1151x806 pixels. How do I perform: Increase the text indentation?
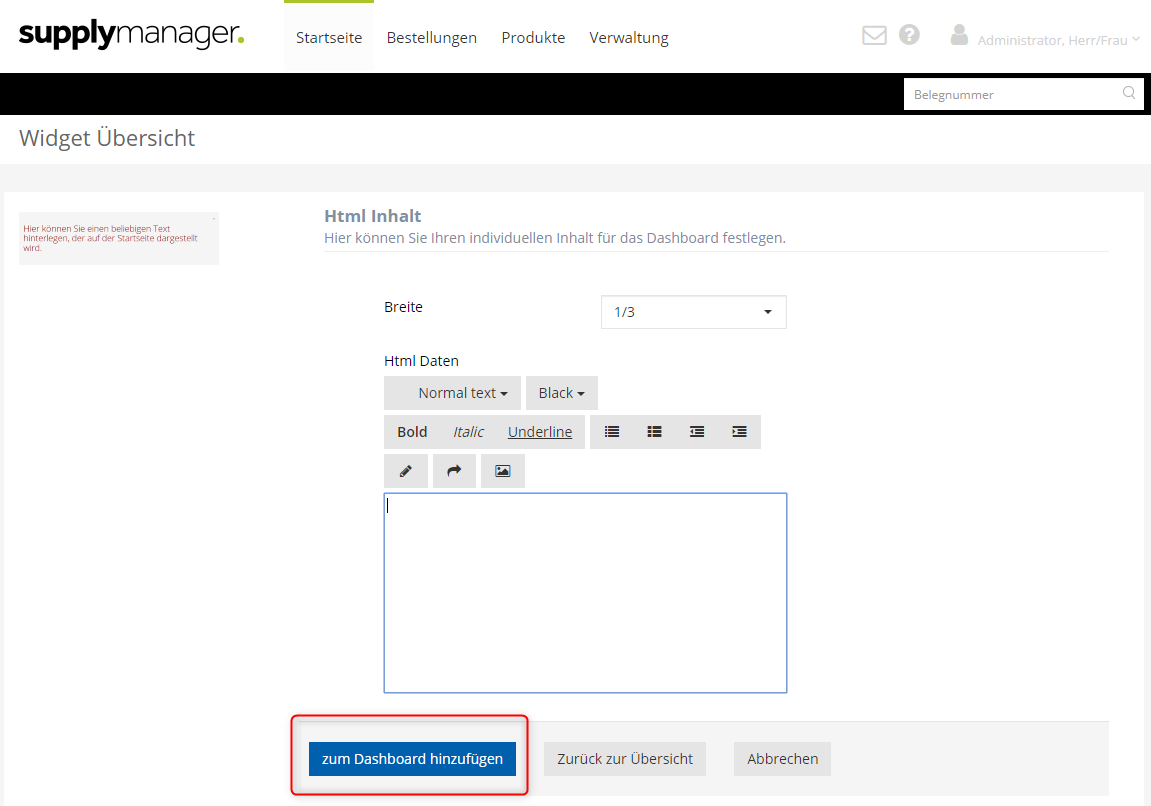tap(739, 431)
